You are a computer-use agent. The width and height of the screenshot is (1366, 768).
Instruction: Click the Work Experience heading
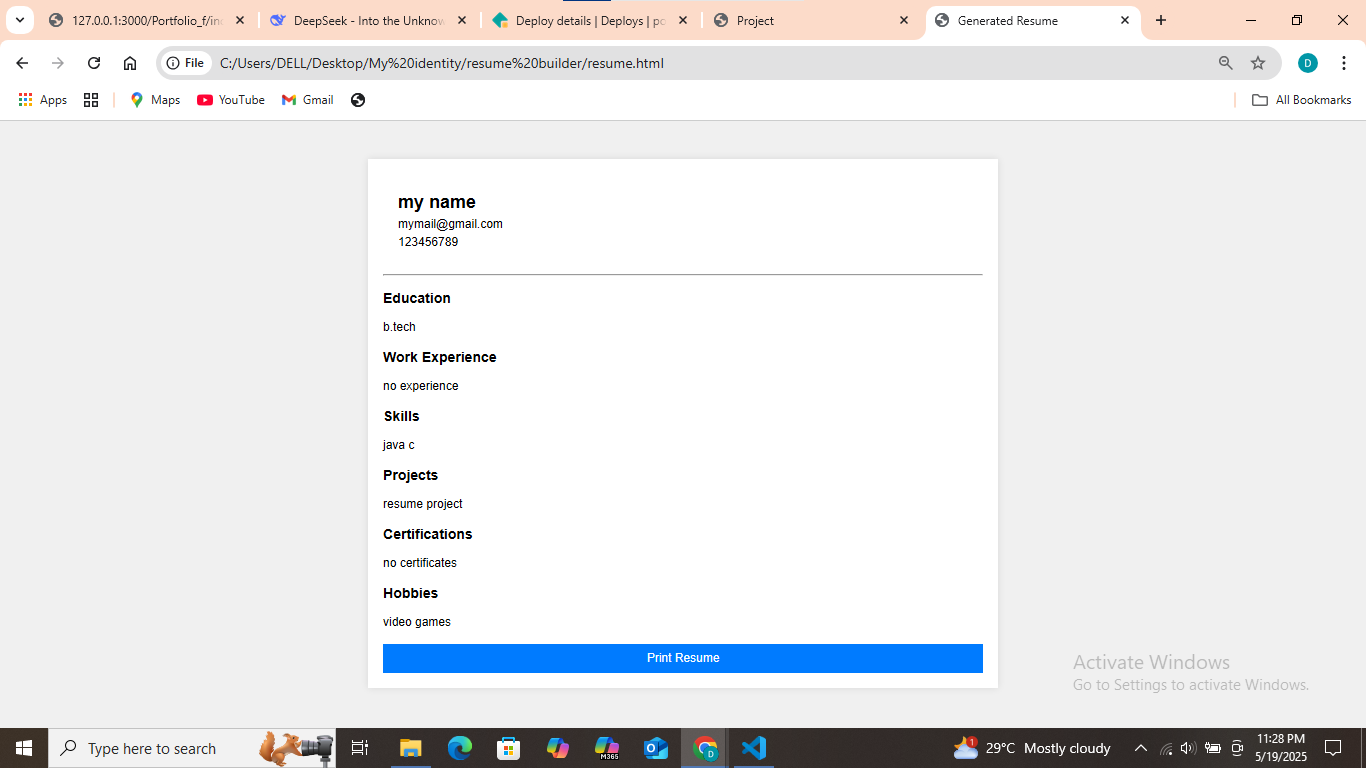(x=440, y=357)
